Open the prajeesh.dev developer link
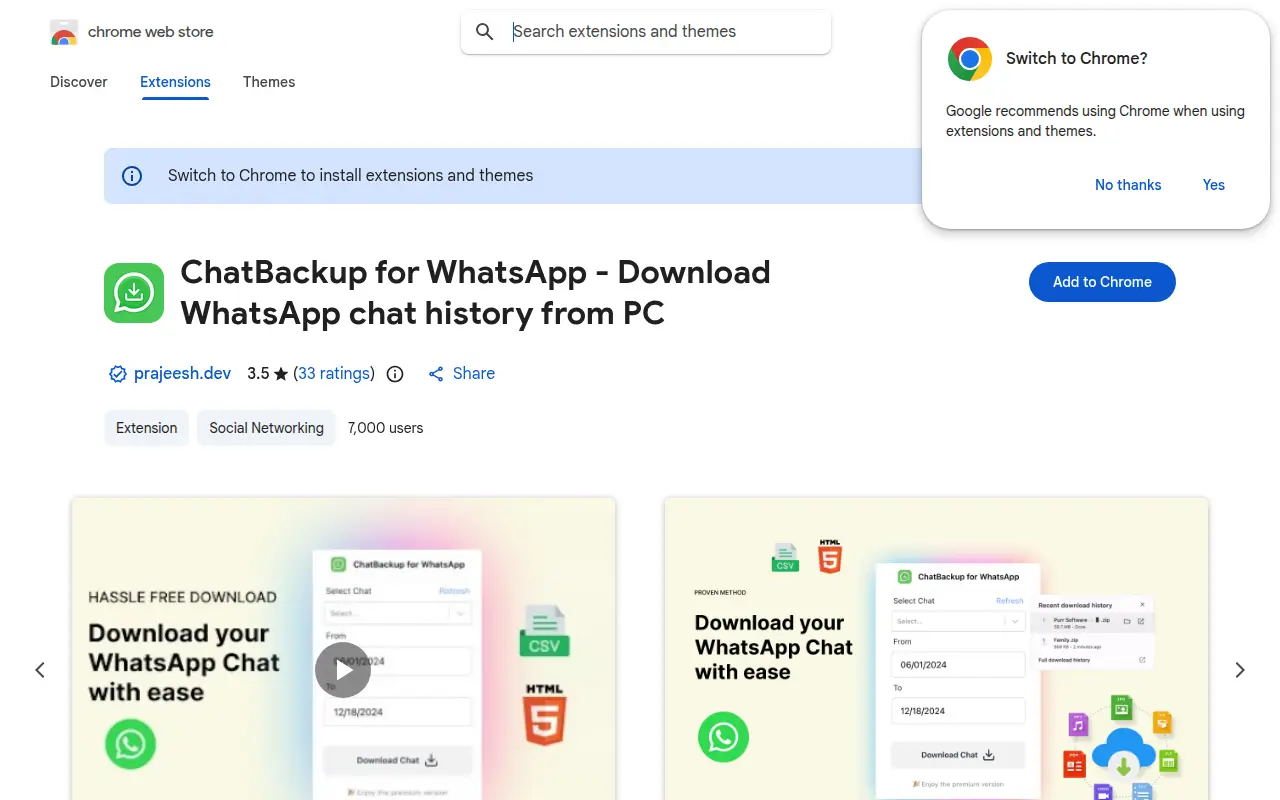 tap(183, 373)
